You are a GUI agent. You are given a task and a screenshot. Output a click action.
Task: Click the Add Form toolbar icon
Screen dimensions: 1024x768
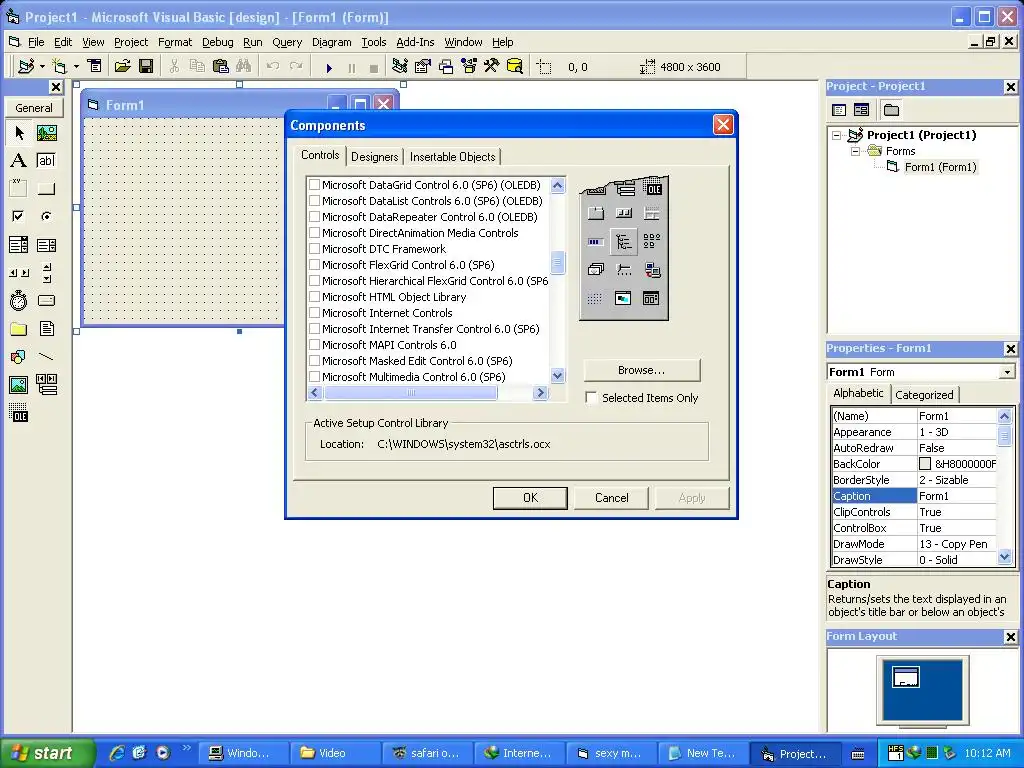[x=59, y=67]
